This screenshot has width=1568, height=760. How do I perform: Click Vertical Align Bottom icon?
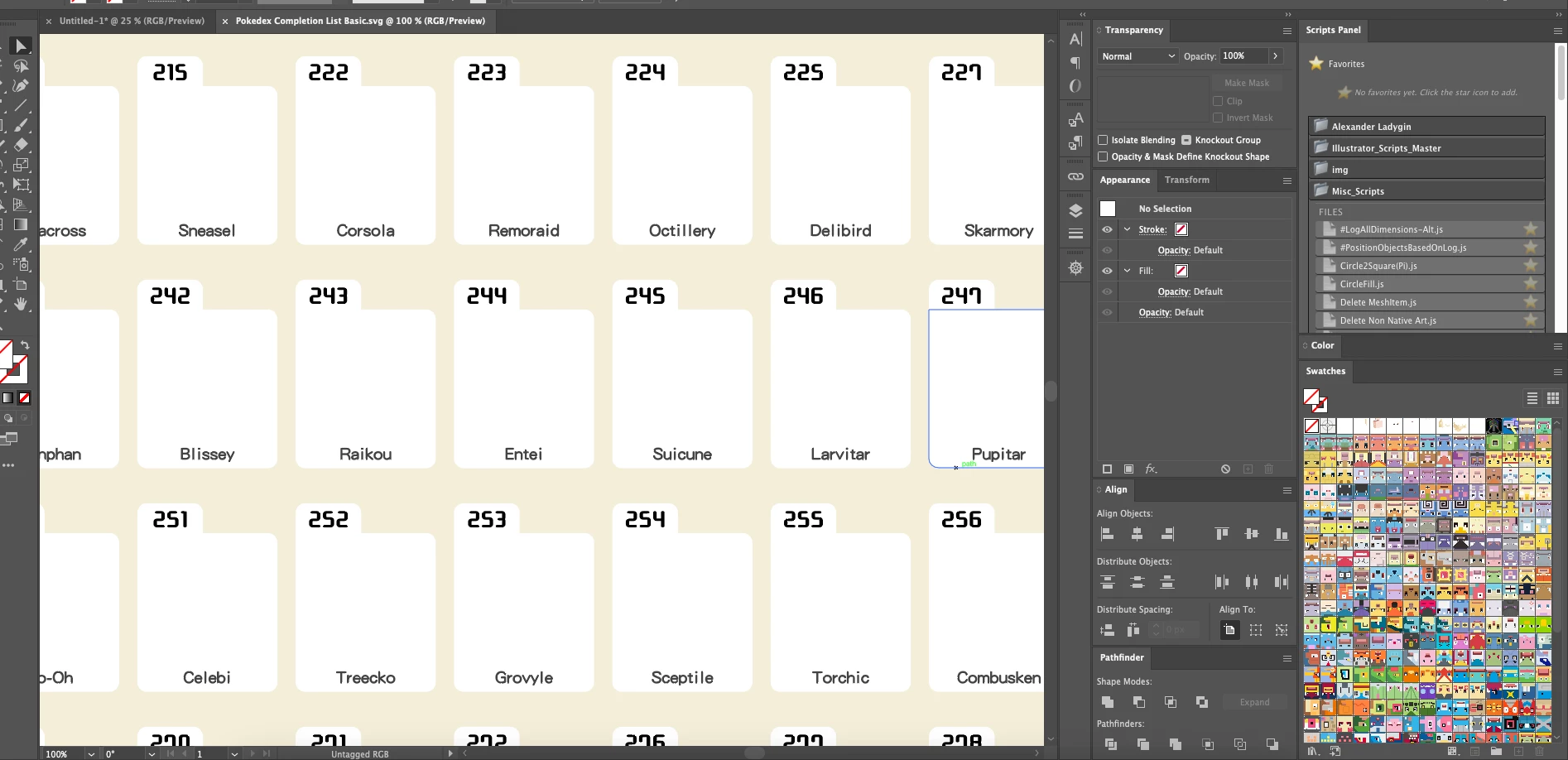[x=1282, y=534]
